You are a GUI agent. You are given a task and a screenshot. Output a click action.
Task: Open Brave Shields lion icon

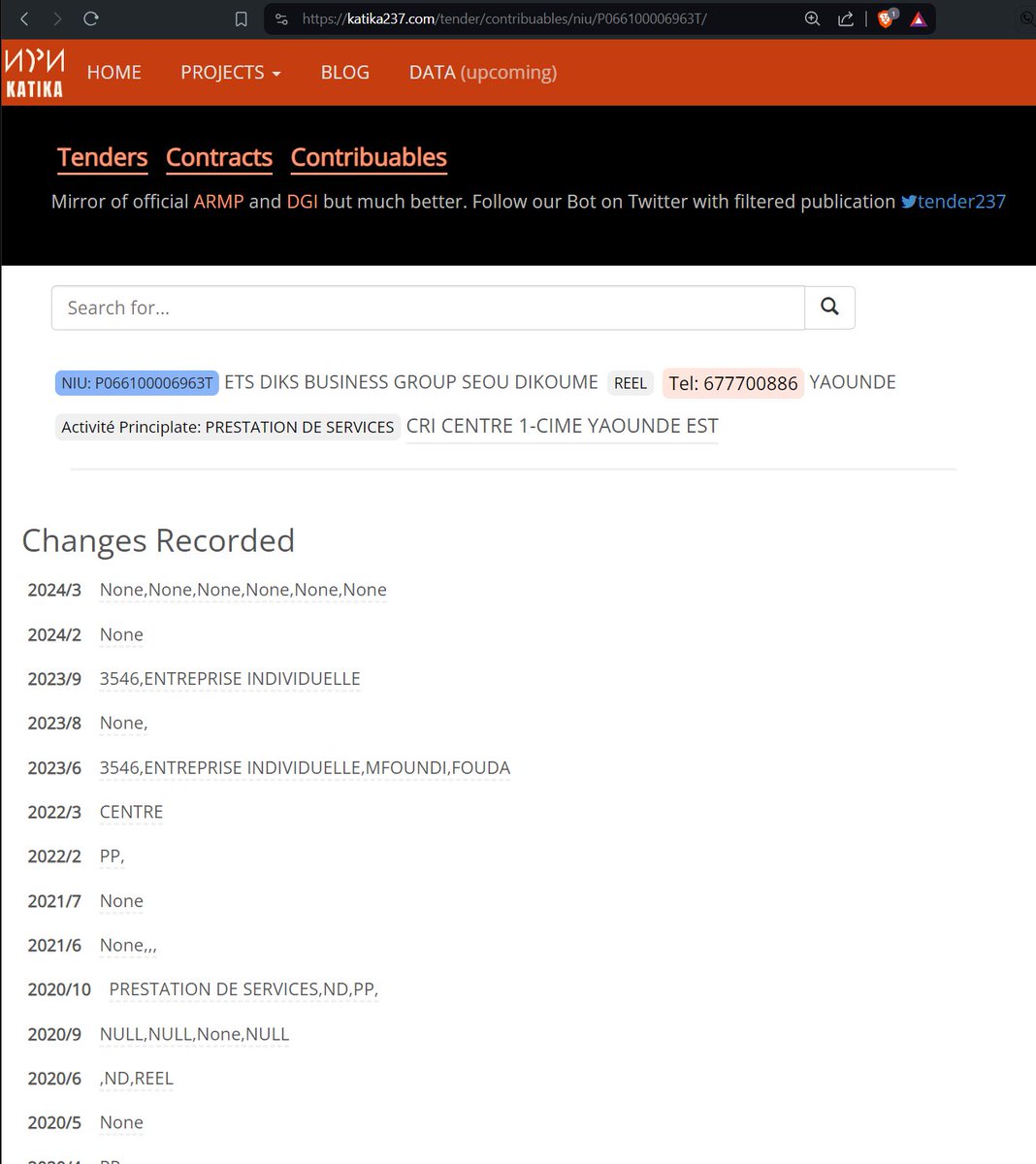(886, 18)
